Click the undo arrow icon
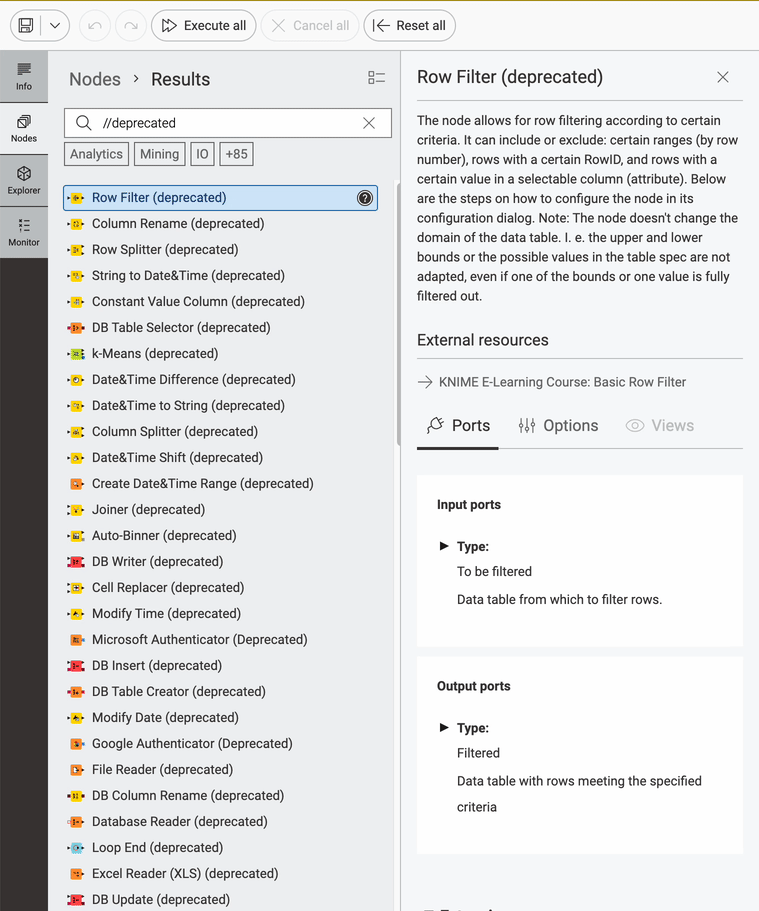Screen dimensions: 759x911 click(x=95, y=26)
